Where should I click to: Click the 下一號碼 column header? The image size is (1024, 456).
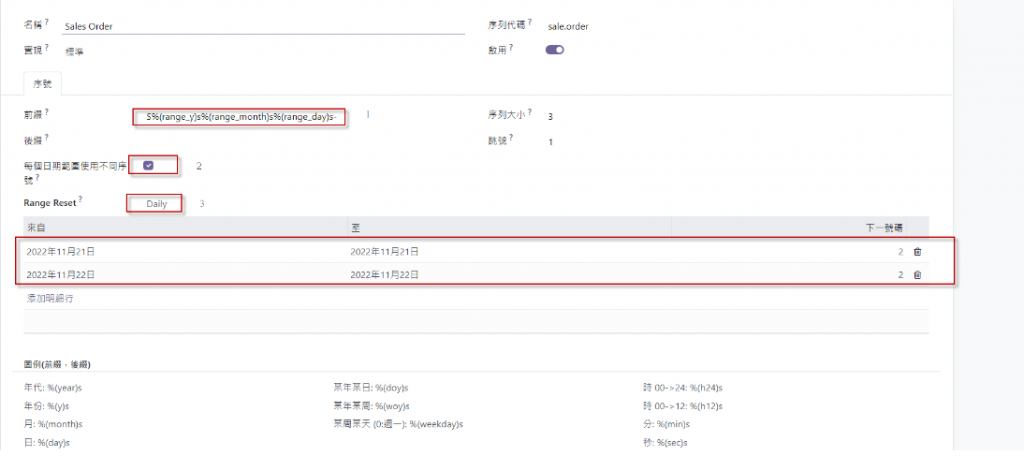tap(789, 227)
